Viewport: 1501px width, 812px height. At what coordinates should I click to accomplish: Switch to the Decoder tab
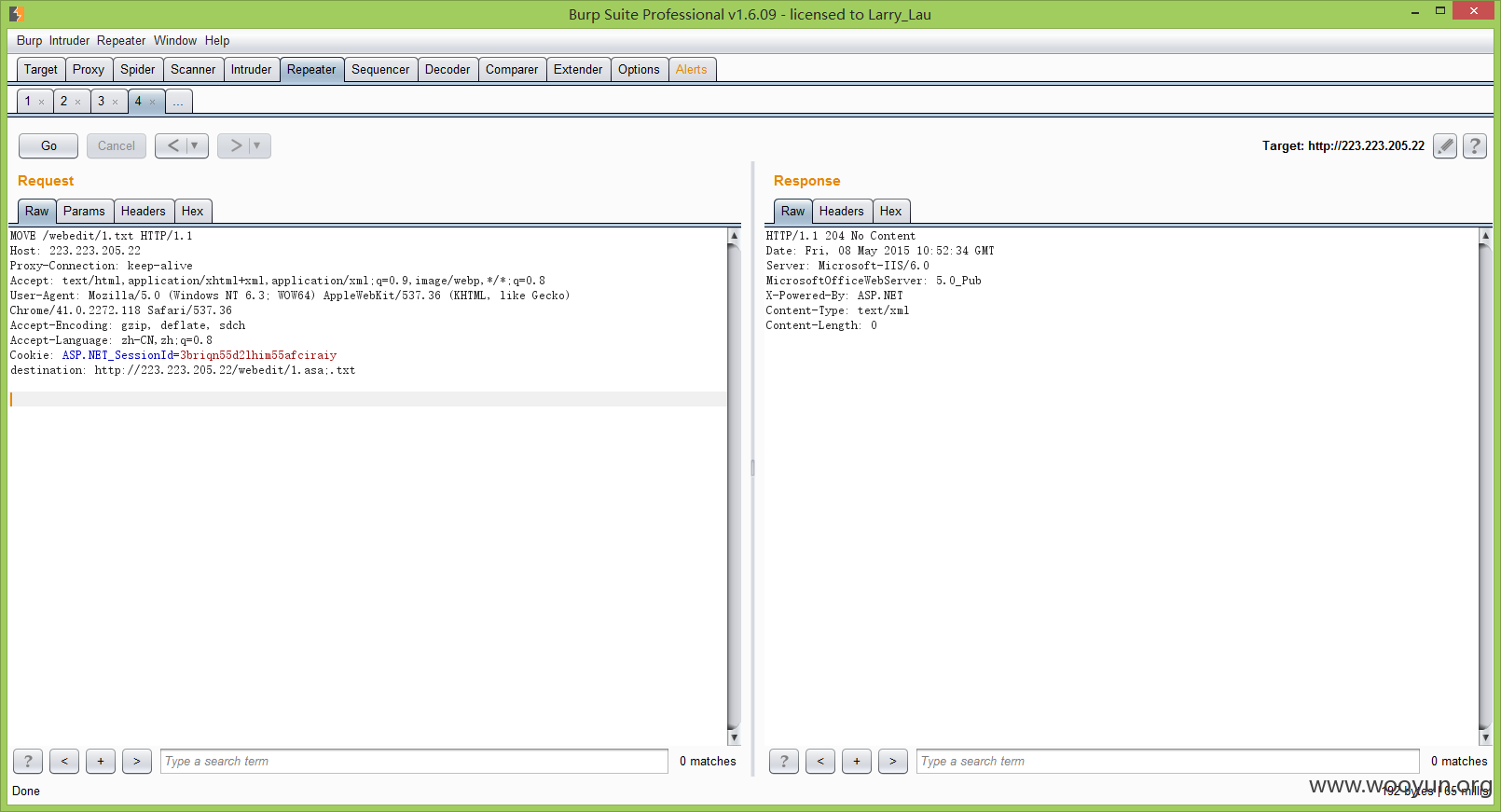pos(448,70)
